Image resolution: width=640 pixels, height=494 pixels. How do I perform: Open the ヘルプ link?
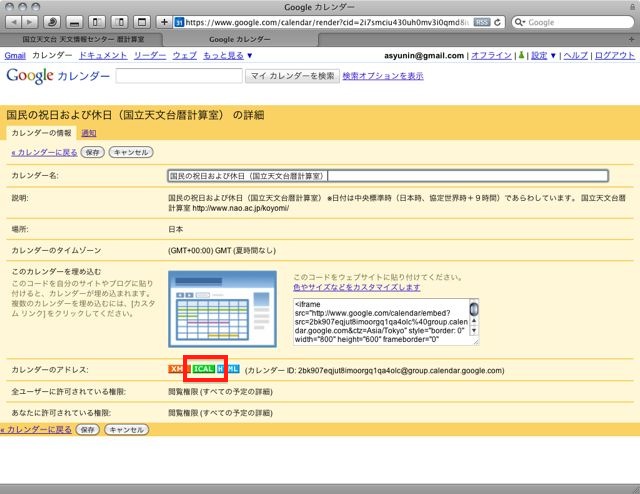pos(576,55)
